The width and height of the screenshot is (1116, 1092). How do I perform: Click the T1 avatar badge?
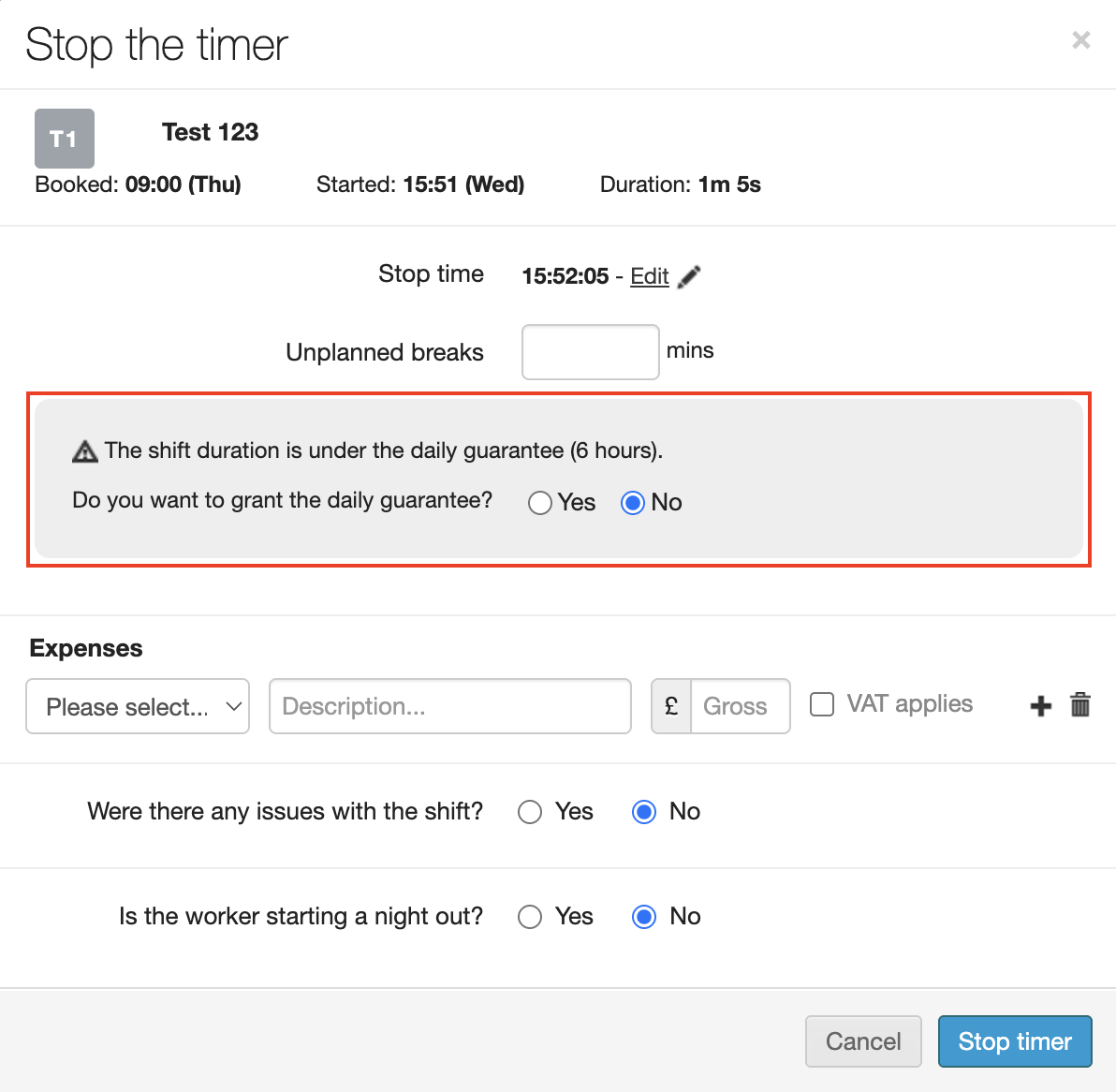coord(65,139)
